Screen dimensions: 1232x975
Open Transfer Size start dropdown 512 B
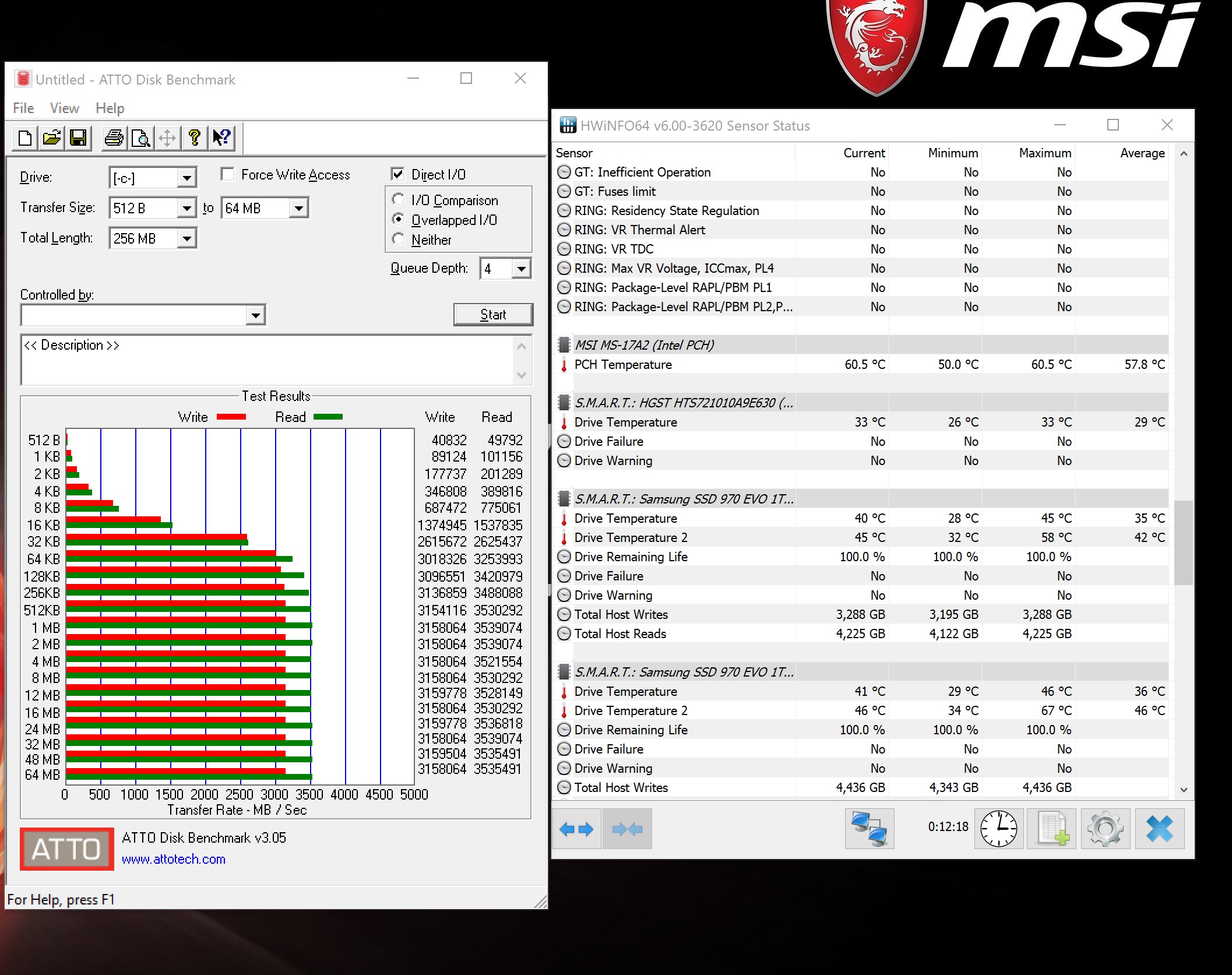[186, 208]
